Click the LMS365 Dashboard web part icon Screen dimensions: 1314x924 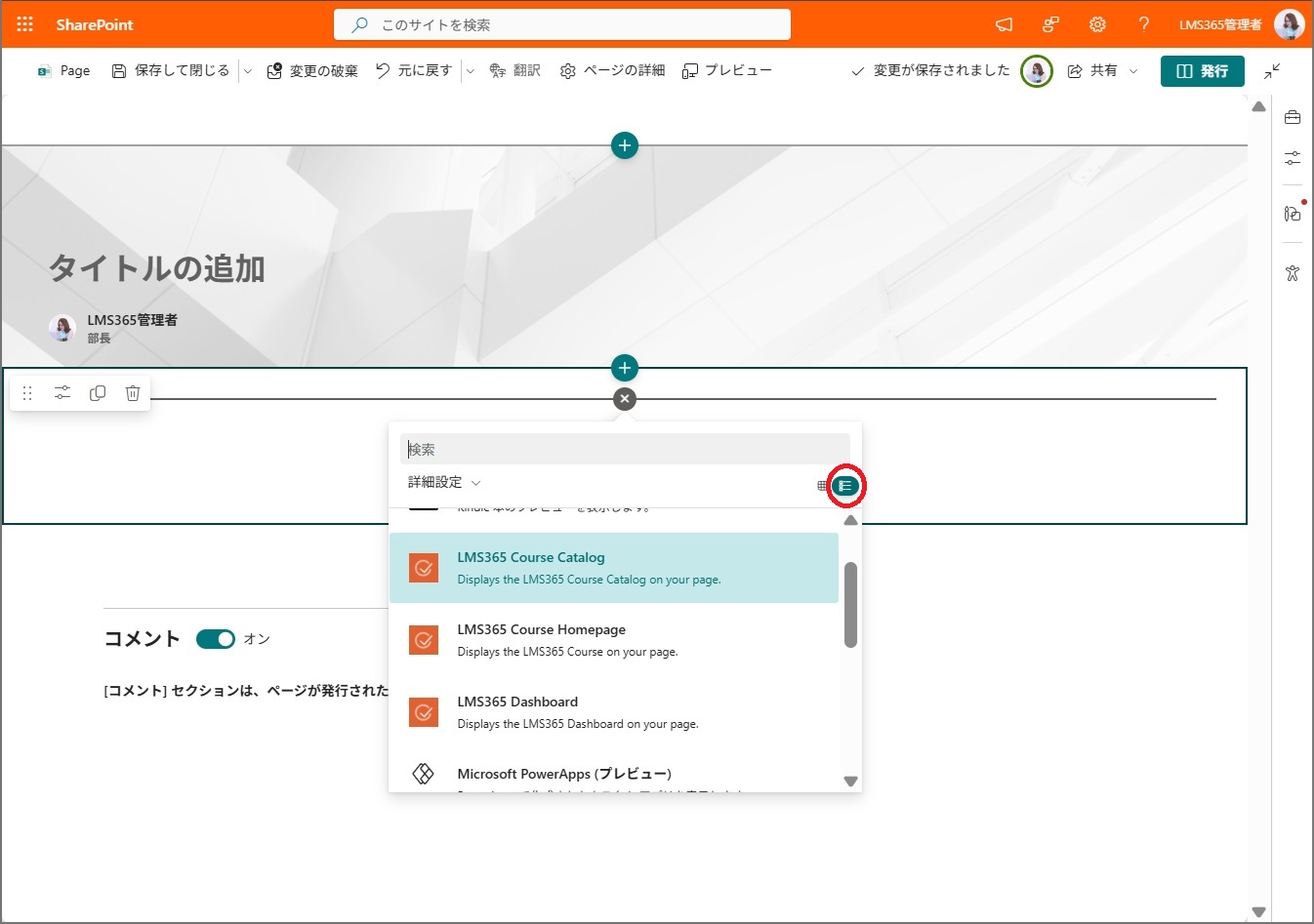(424, 712)
